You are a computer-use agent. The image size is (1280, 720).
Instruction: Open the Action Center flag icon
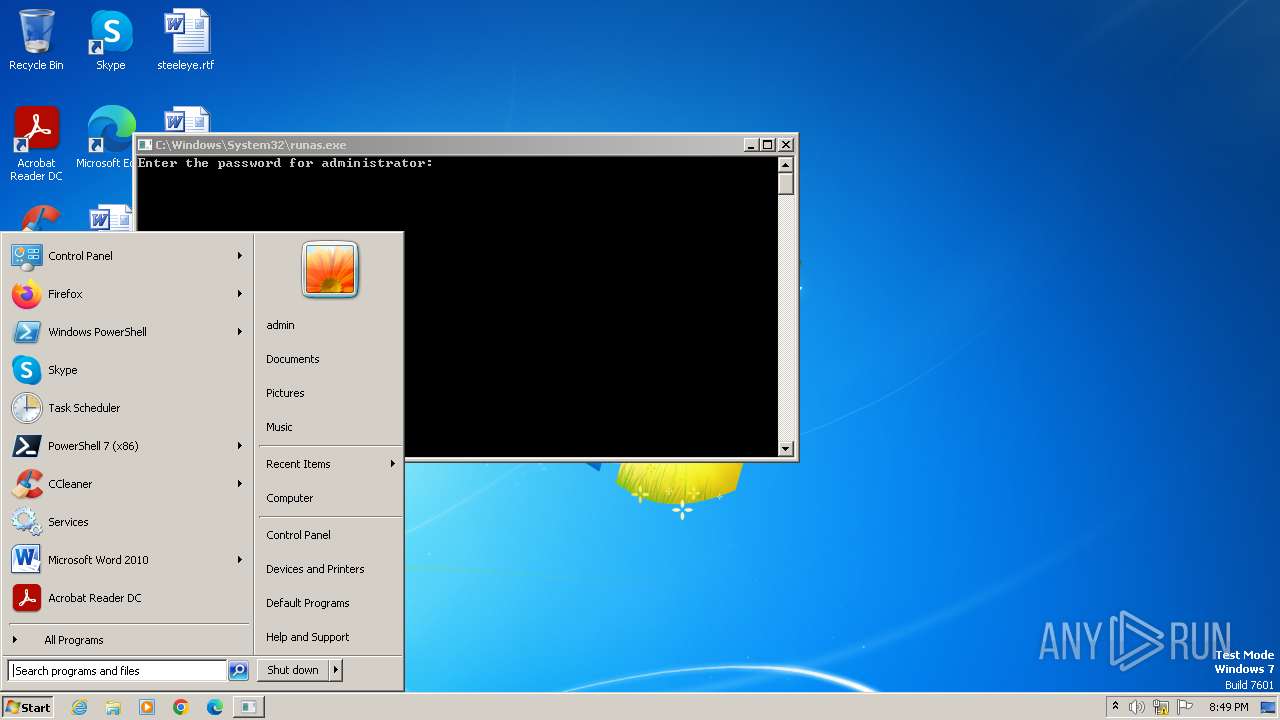click(1186, 707)
